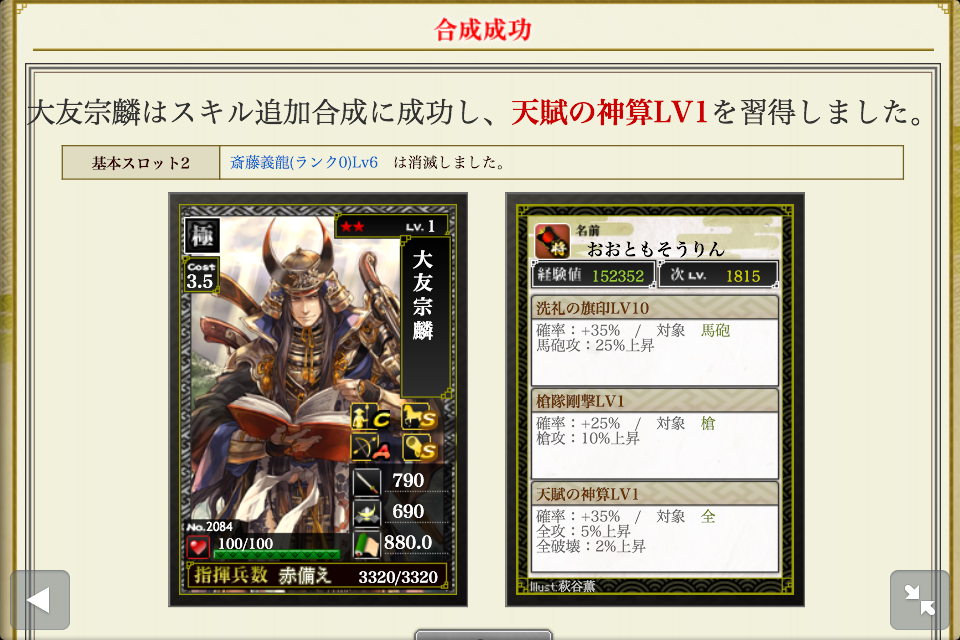Select the spear aptitude C icon
This screenshot has height=640, width=960.
[371, 418]
